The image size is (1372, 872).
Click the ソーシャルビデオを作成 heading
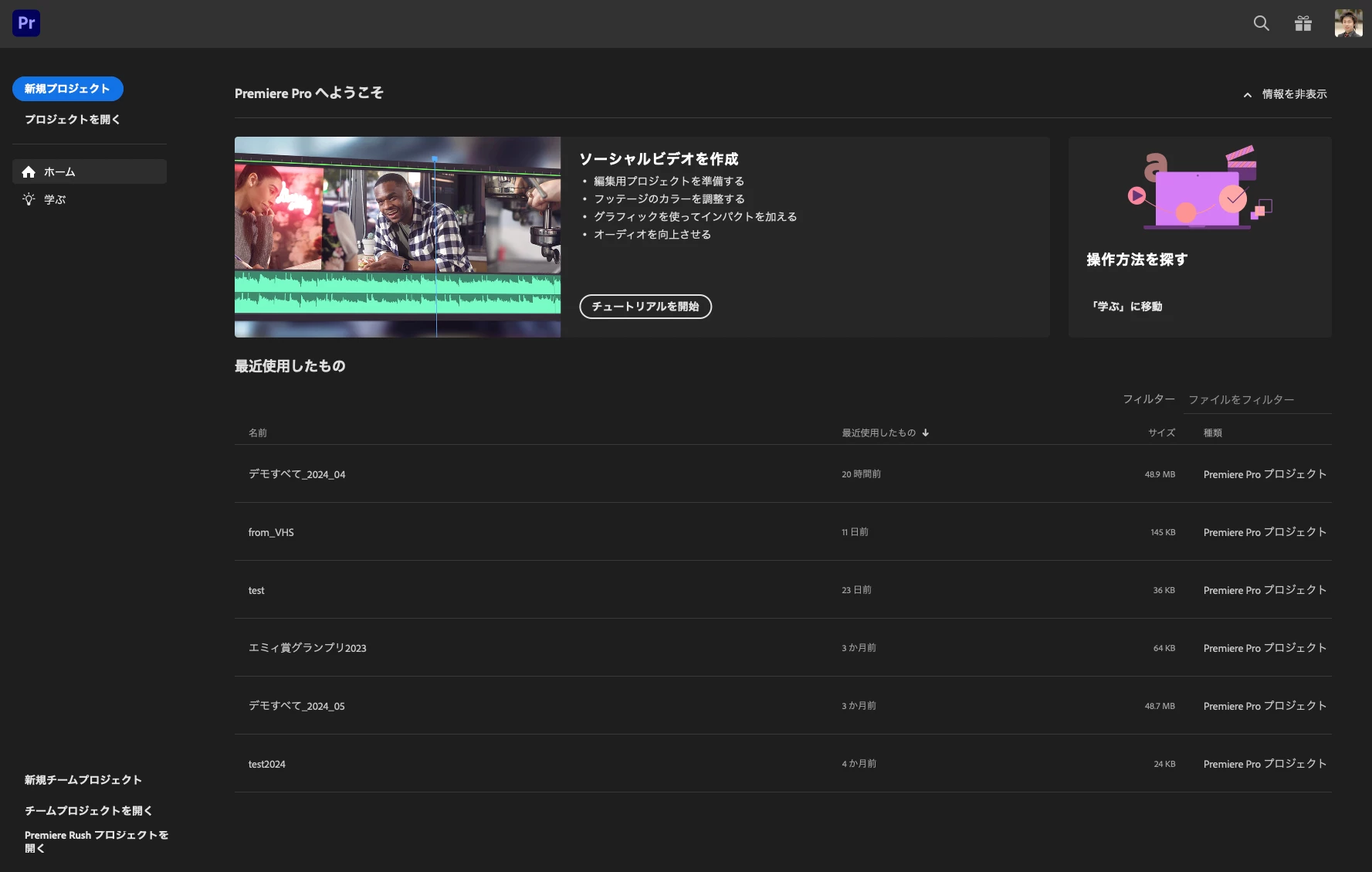click(659, 159)
